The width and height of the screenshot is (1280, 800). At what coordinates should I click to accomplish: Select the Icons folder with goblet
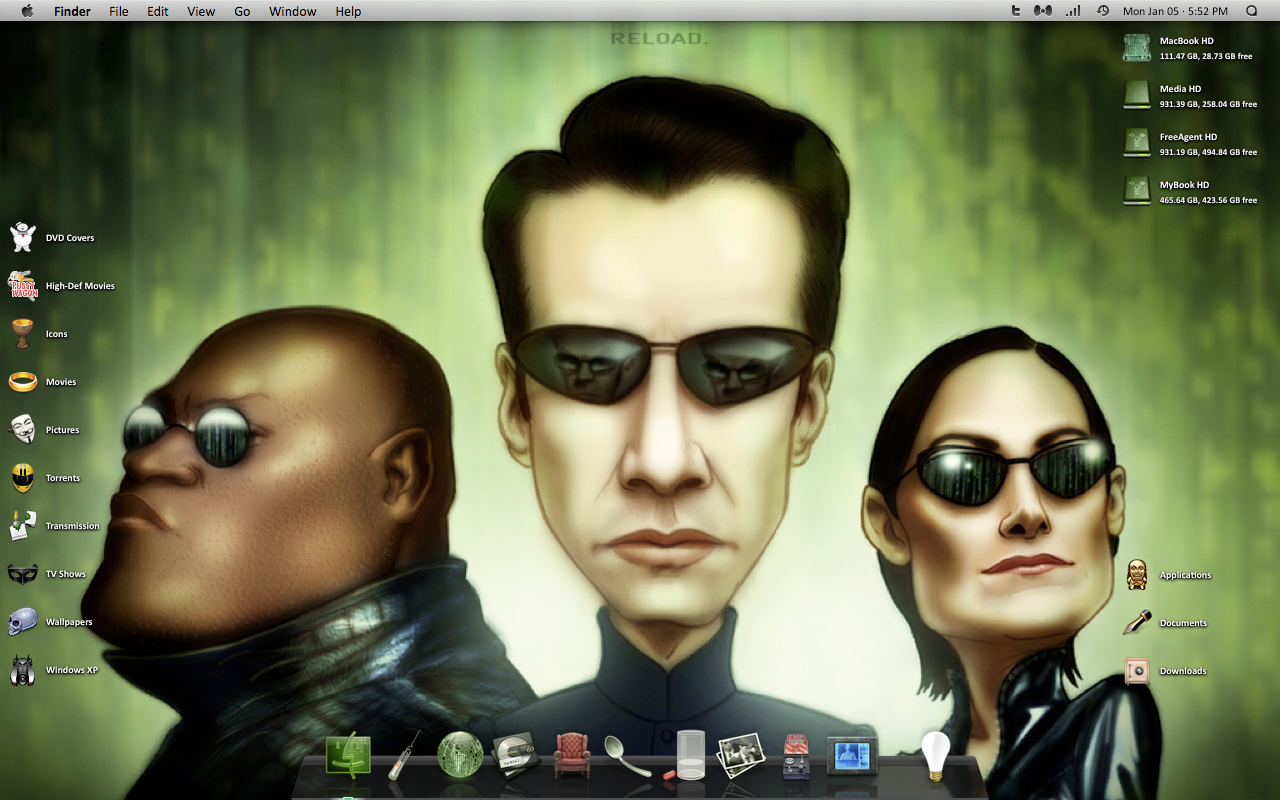(23, 334)
